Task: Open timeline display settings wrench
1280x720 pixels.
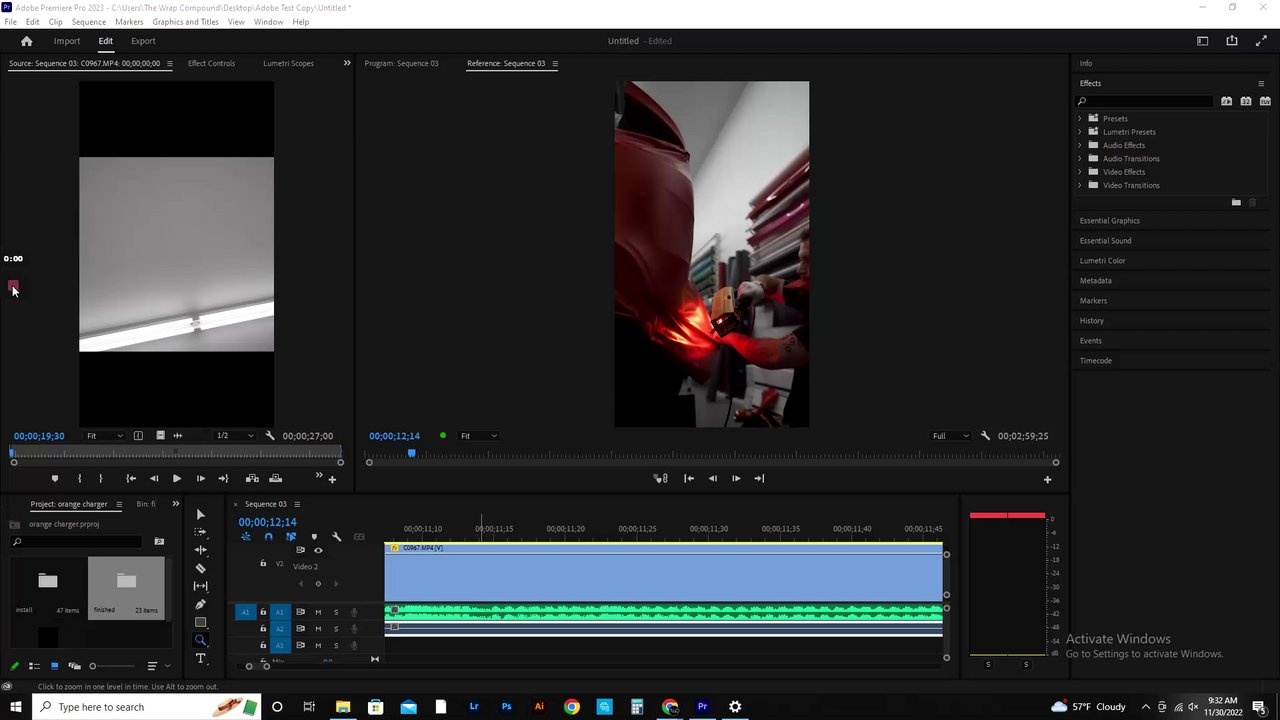Action: pos(336,537)
